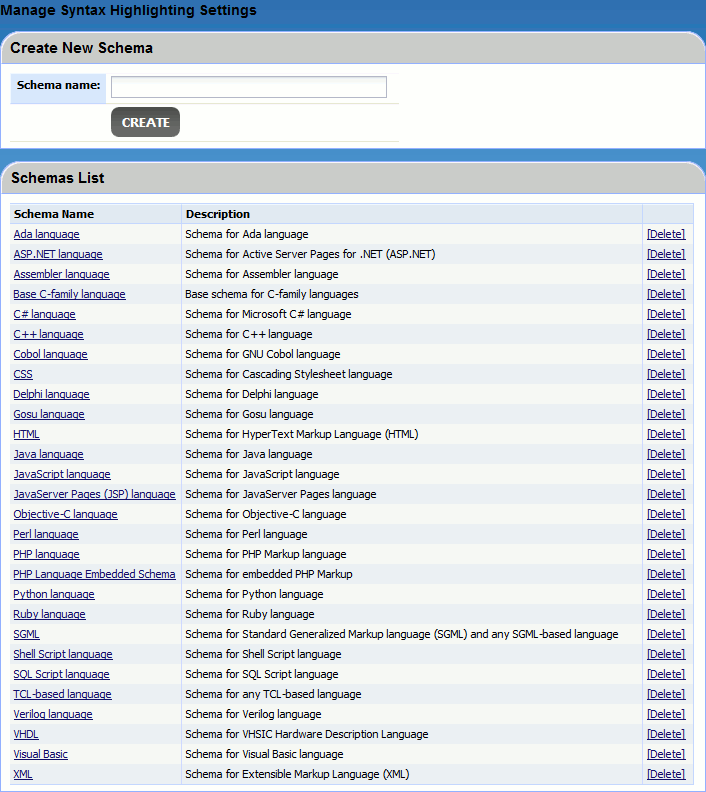Open the XML schema link
This screenshot has width=706, height=792.
23,774
